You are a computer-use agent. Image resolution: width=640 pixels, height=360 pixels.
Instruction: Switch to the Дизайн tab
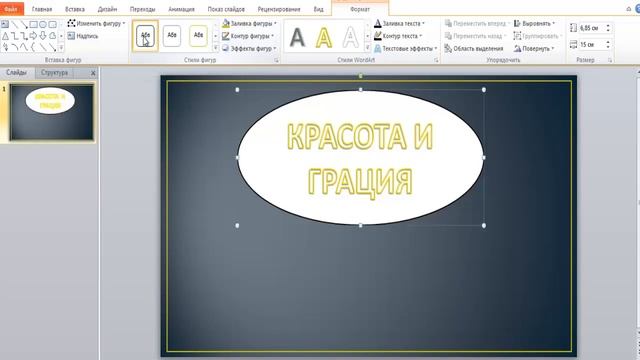(107, 9)
